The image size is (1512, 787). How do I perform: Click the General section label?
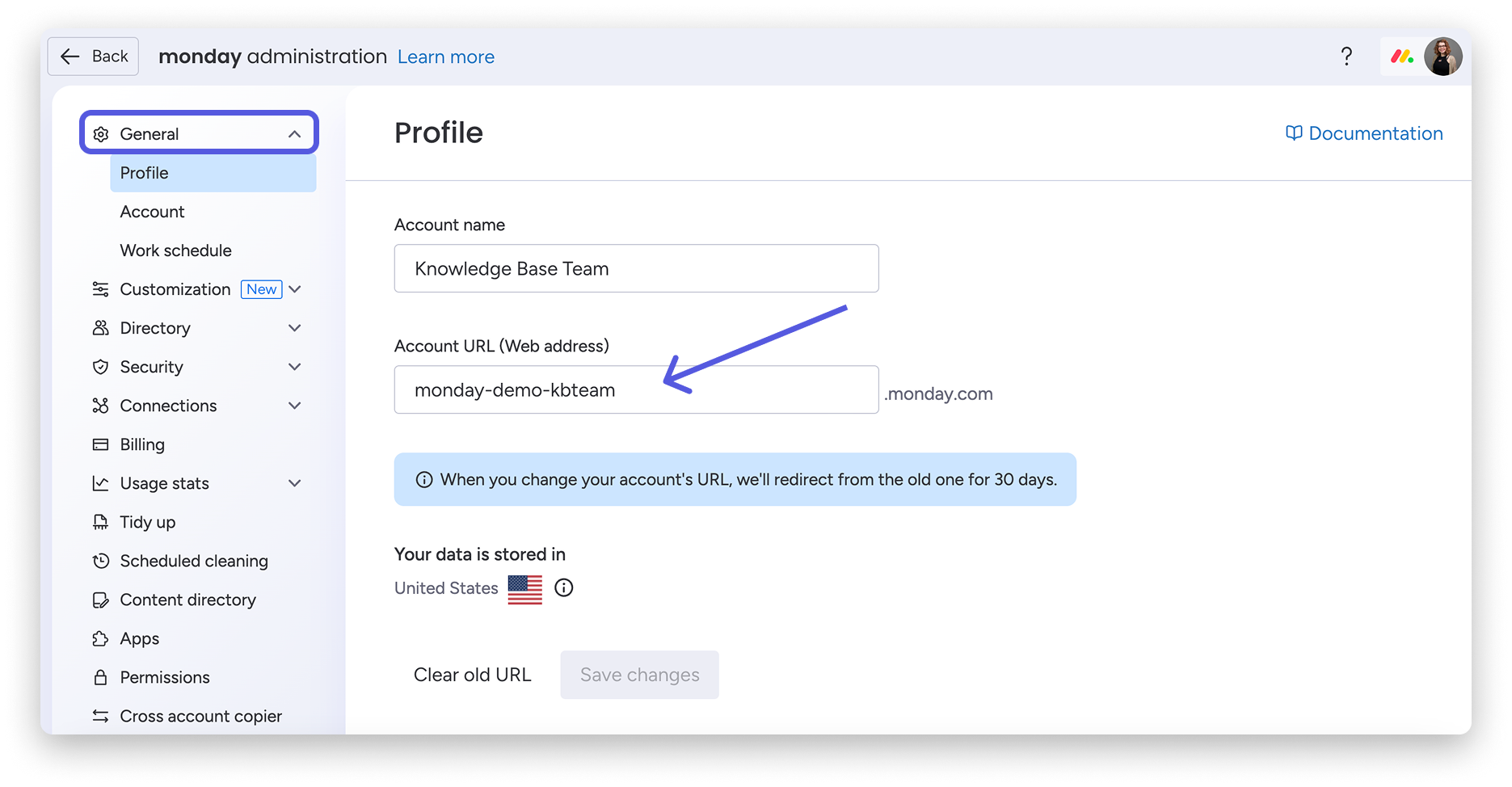(x=150, y=134)
